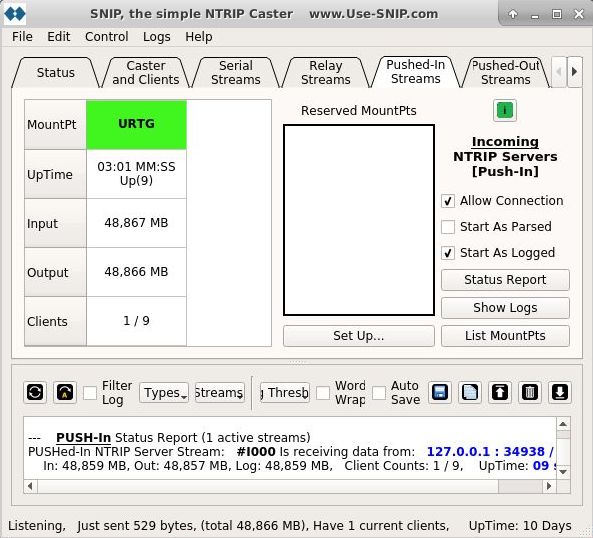This screenshot has height=538, width=593.
Task: Click the log horizontal scrollbar left arrow
Action: pos(30,486)
